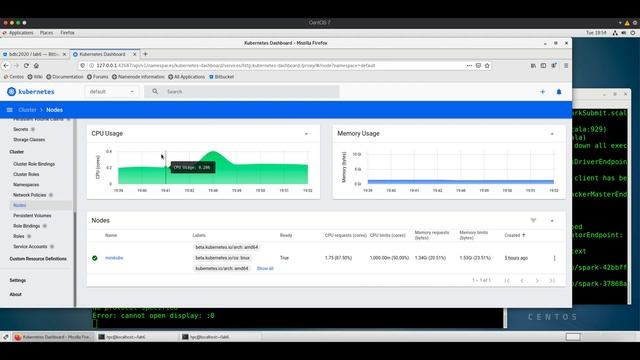The width and height of the screenshot is (640, 360).
Task: Click the minikube ready status checkmark
Action: 95,258
